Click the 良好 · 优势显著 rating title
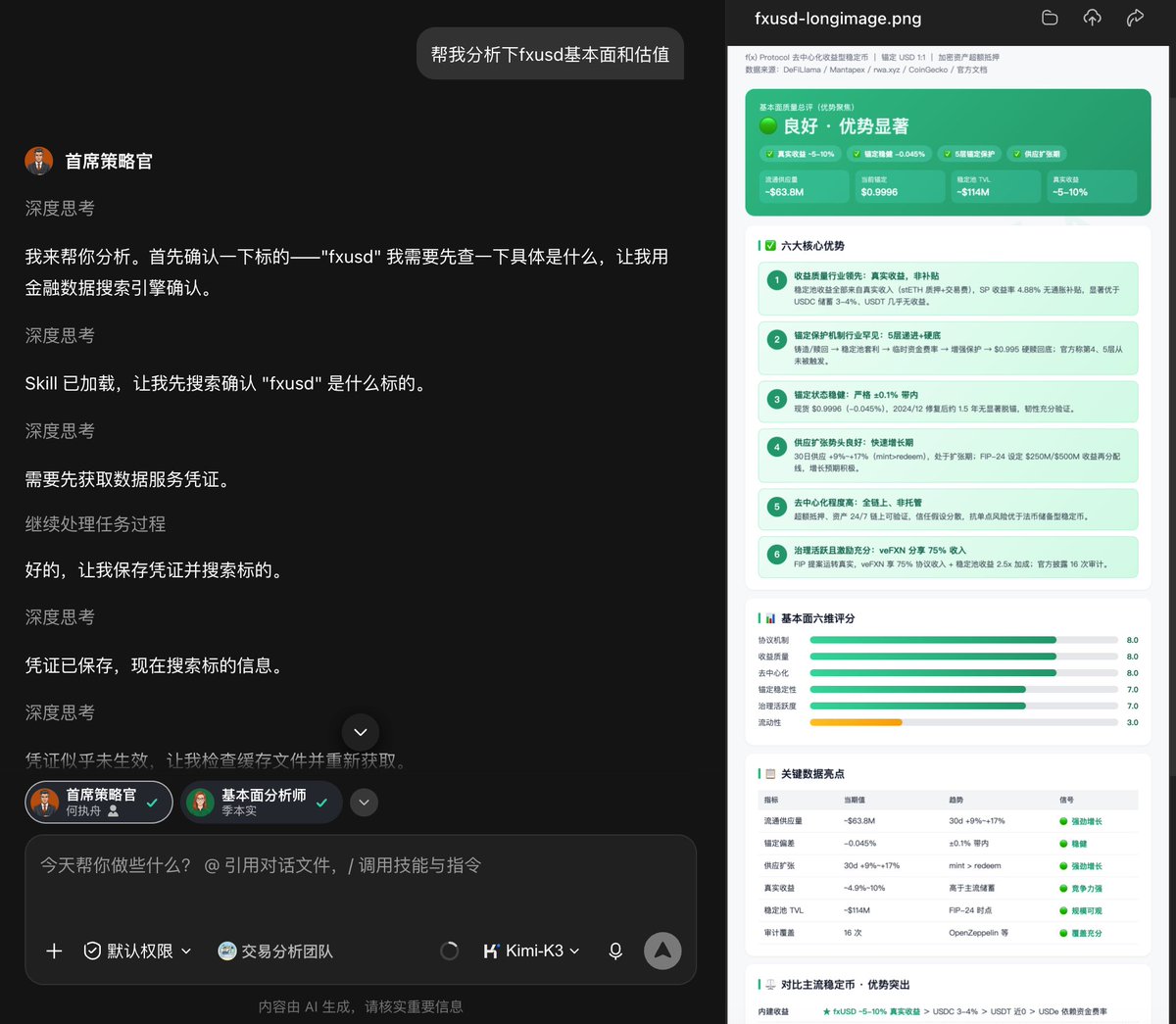Image resolution: width=1176 pixels, height=1024 pixels. (x=846, y=125)
